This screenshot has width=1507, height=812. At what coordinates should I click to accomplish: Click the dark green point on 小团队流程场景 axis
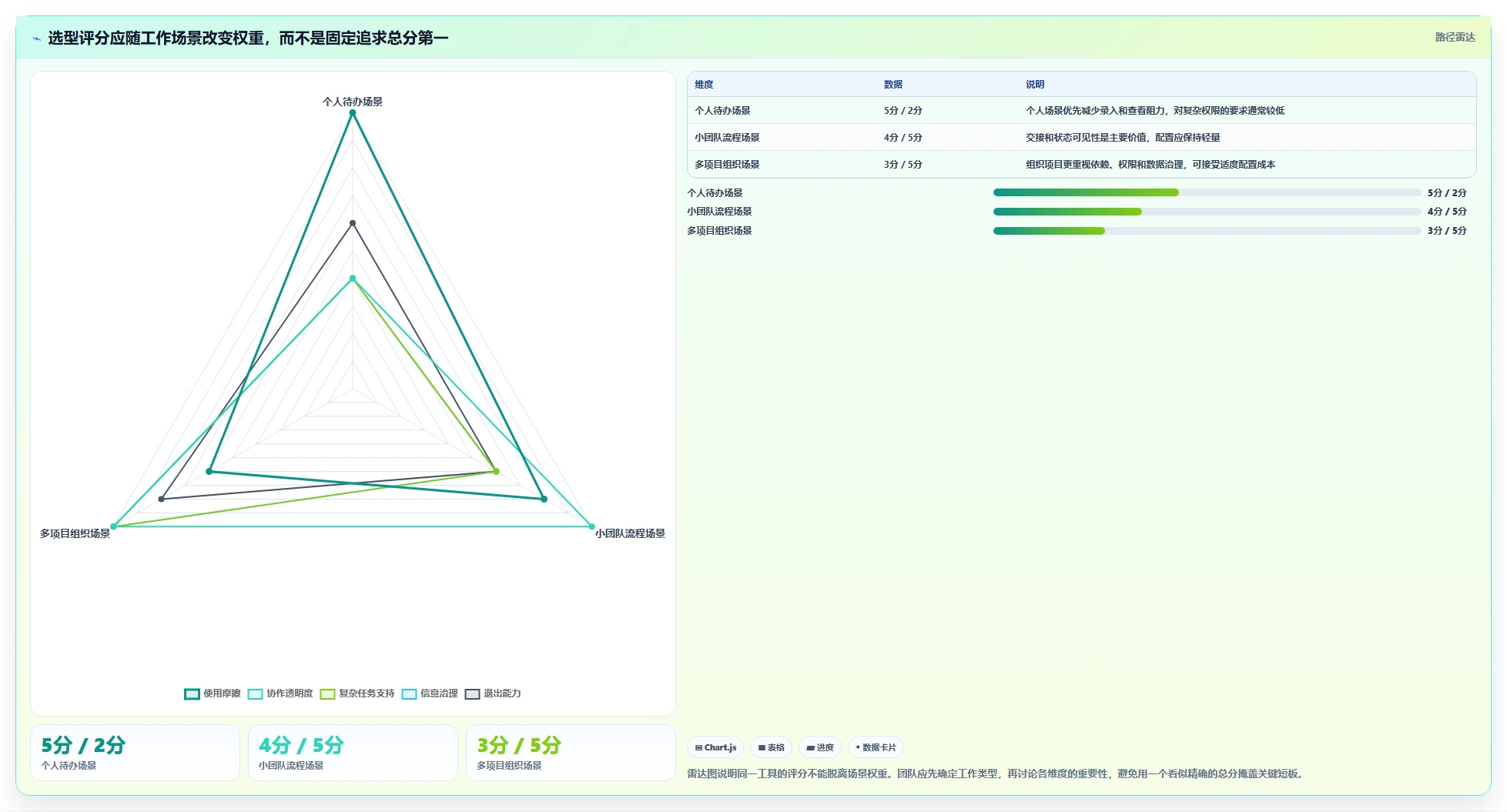coord(544,500)
